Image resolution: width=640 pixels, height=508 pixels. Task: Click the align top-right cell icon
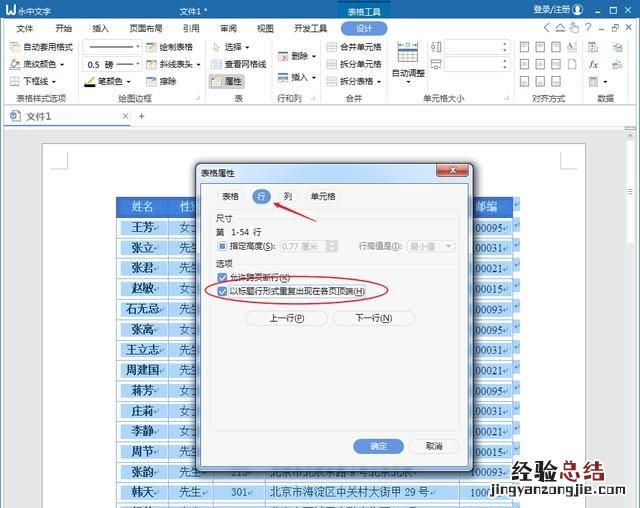[556, 47]
